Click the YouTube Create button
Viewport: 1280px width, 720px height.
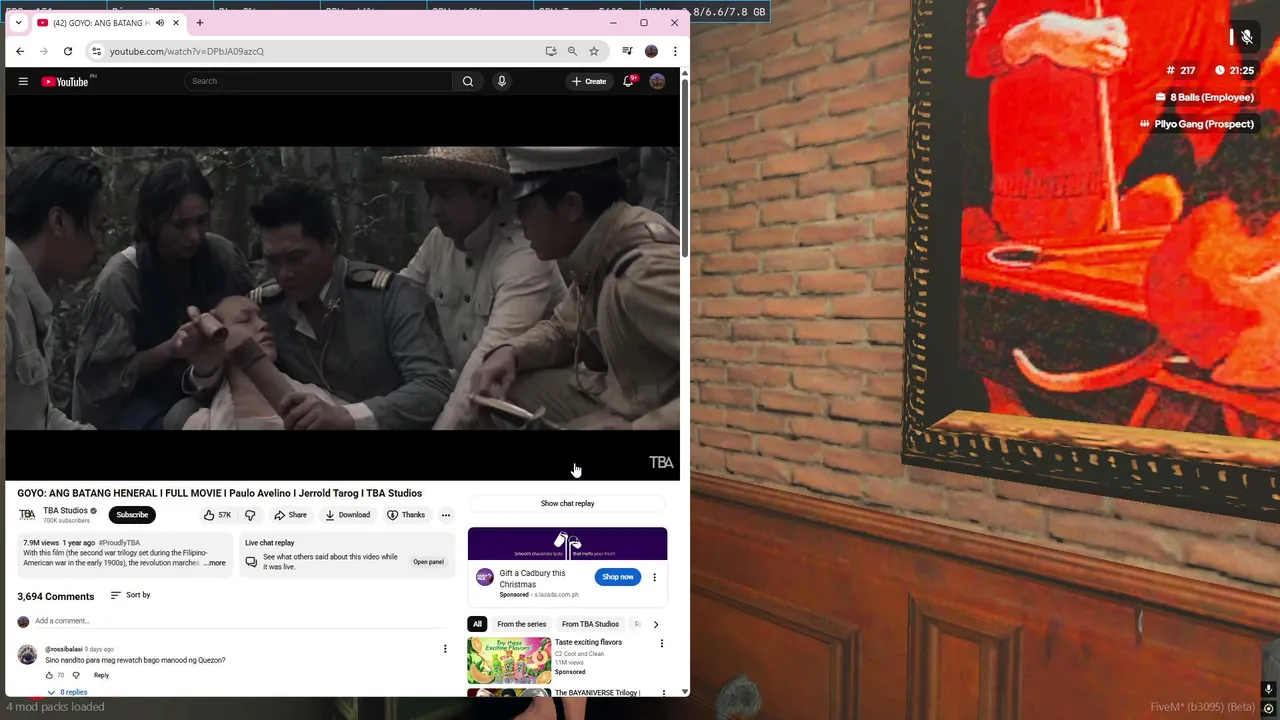point(589,81)
